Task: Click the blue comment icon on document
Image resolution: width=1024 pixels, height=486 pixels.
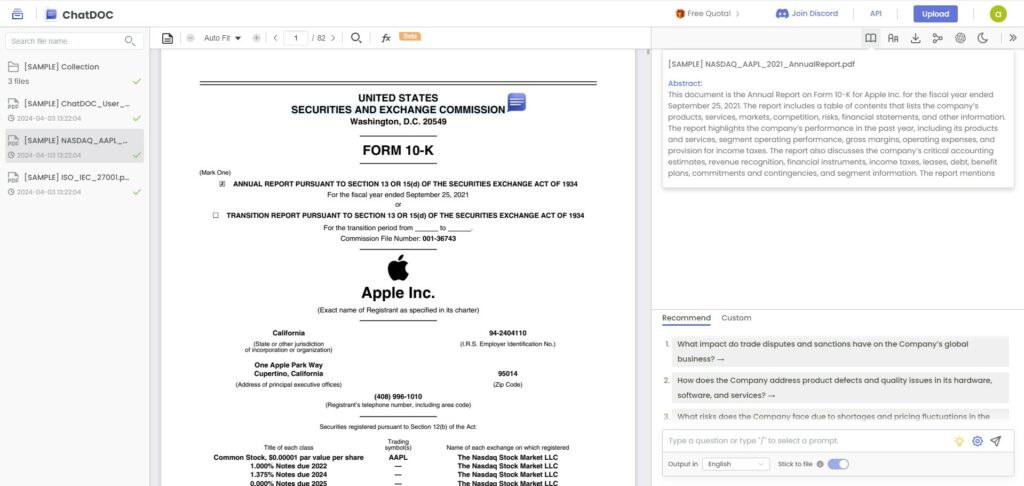Action: pos(517,102)
